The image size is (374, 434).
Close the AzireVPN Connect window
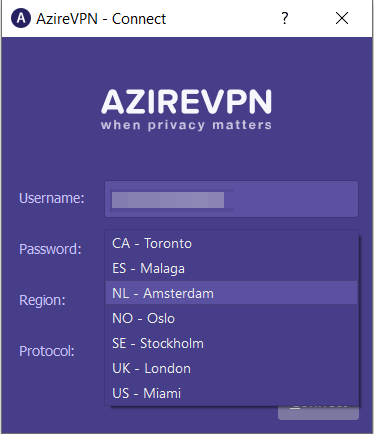coord(342,18)
